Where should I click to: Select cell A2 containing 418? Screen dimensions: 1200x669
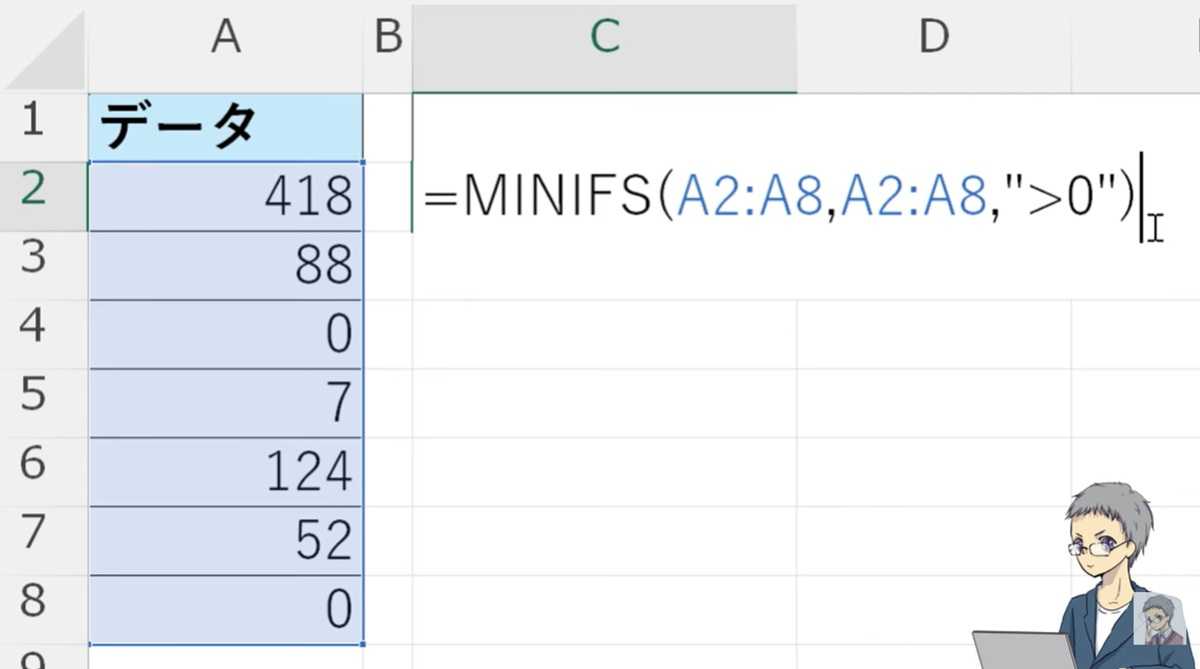225,195
